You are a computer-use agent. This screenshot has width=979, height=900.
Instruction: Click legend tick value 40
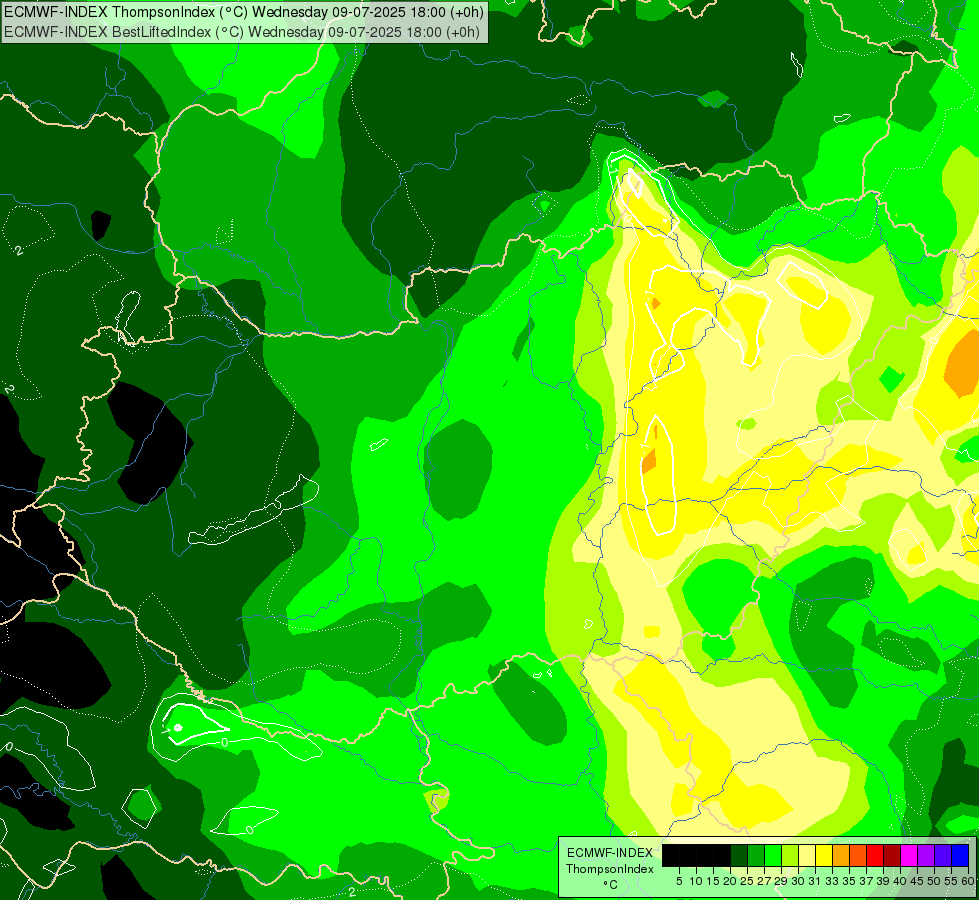[x=900, y=881]
